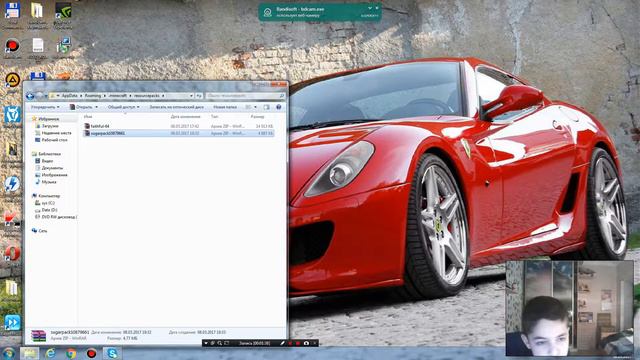
Task: Open the dropdown arrow next to Открыть
Action: 97,107
